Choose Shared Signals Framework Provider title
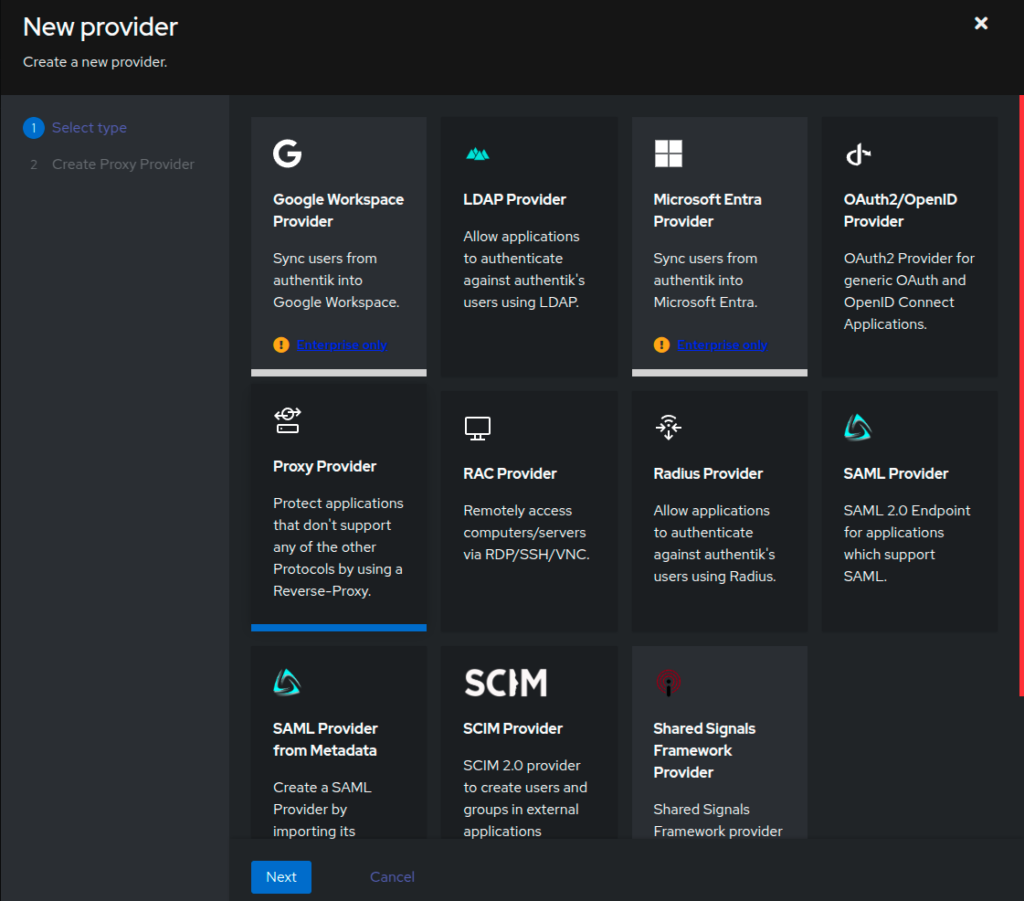 click(x=705, y=750)
